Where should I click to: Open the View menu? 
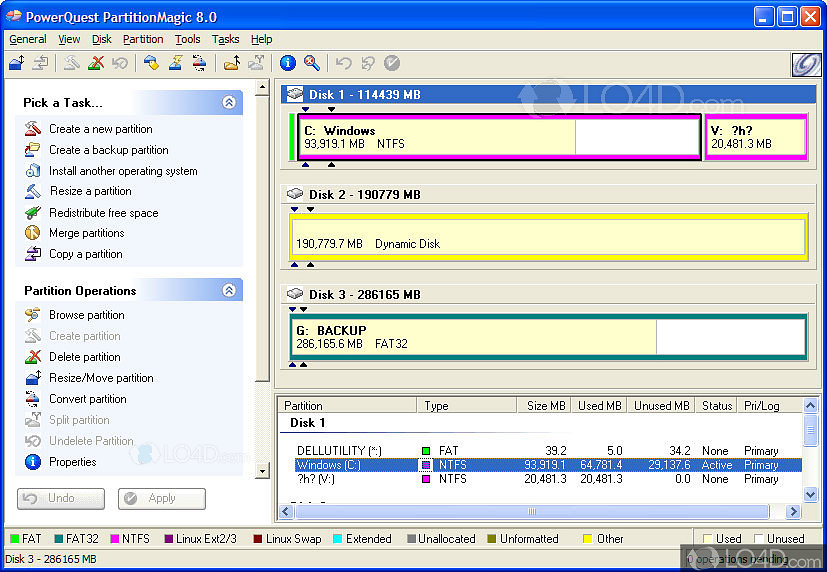click(x=69, y=39)
